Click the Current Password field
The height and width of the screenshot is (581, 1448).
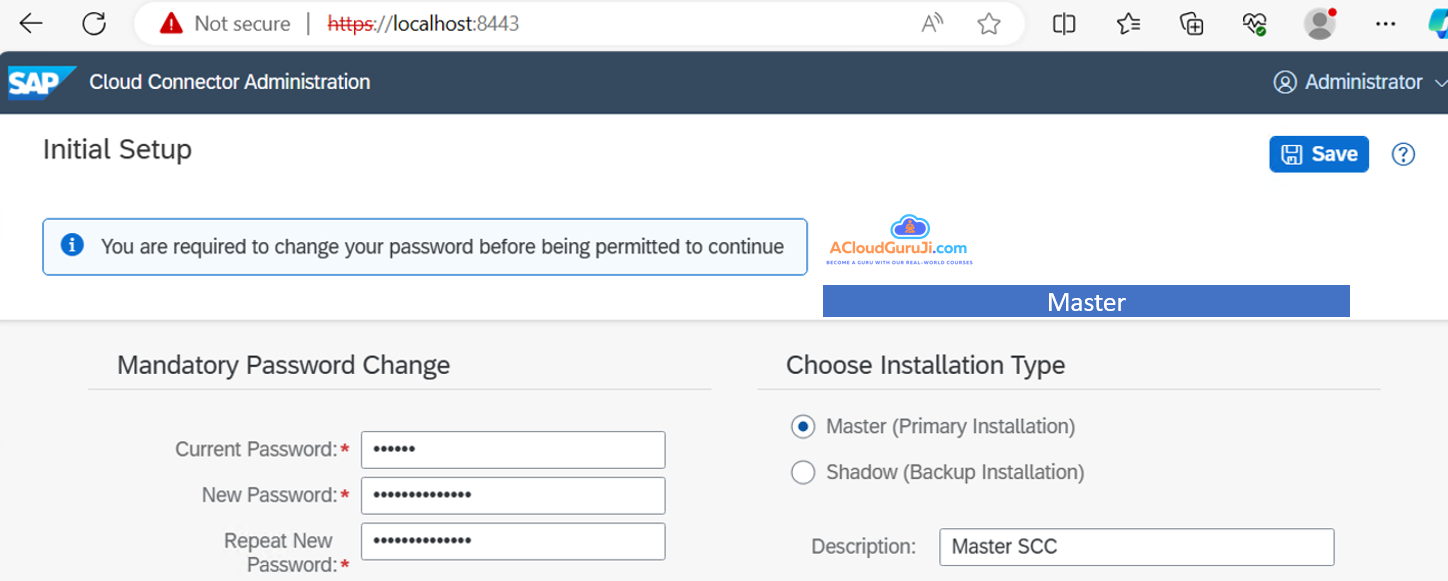pos(513,450)
